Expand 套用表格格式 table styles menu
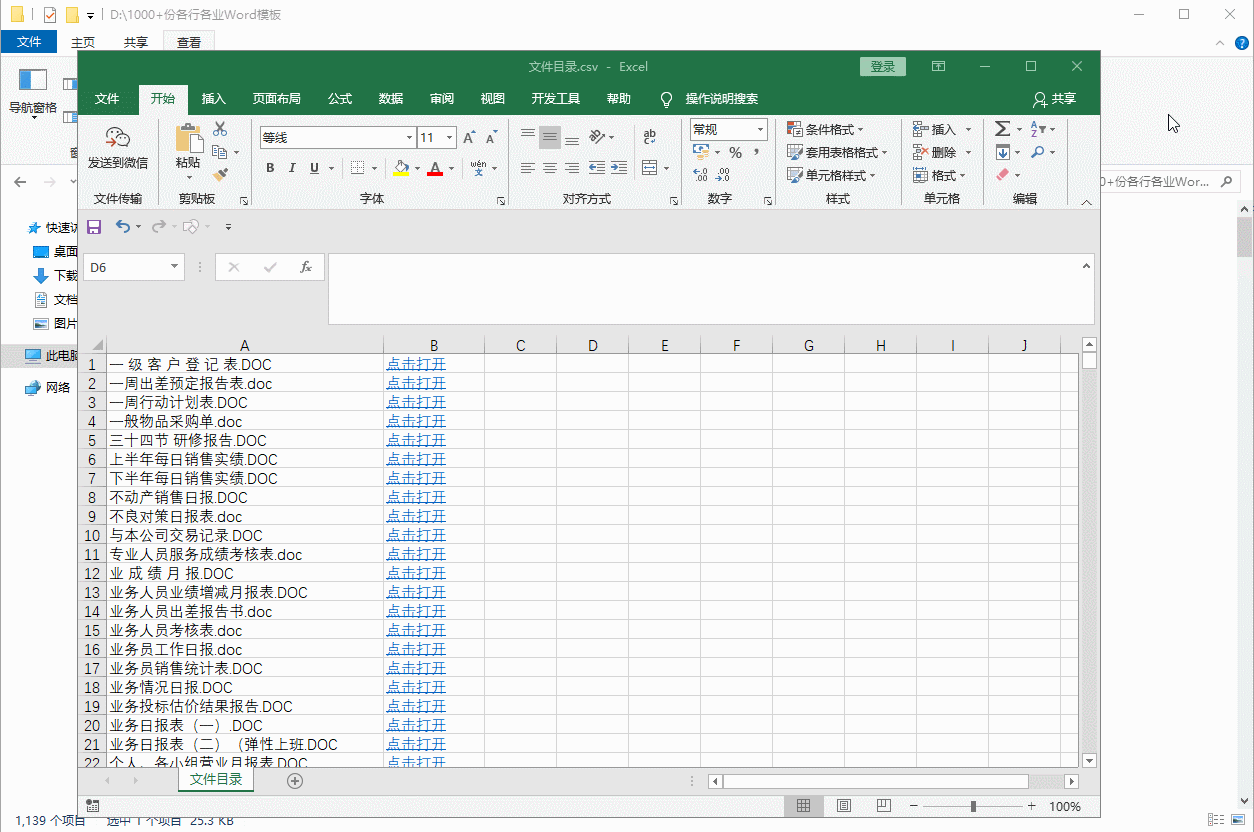Screen dimensions: 1254x832 coord(837,152)
